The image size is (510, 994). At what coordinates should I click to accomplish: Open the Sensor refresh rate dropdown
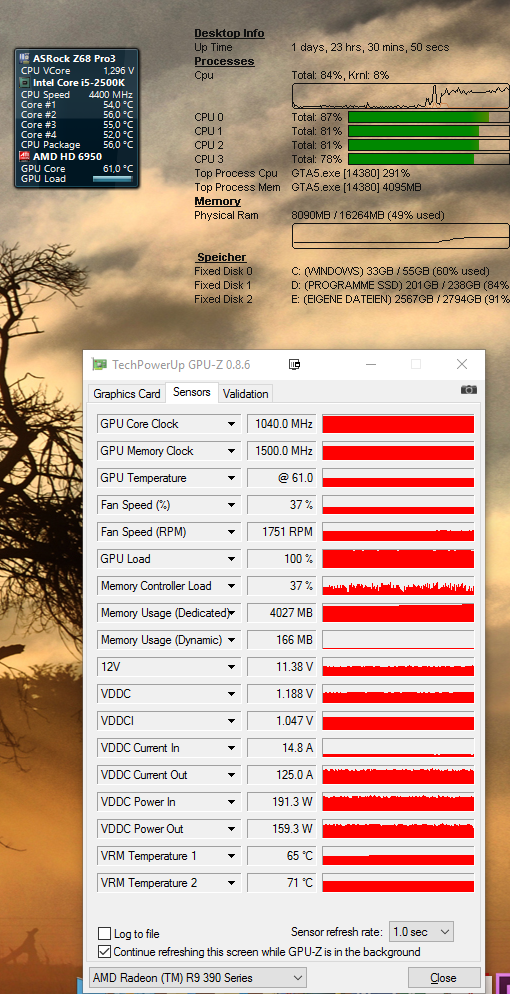(x=421, y=932)
